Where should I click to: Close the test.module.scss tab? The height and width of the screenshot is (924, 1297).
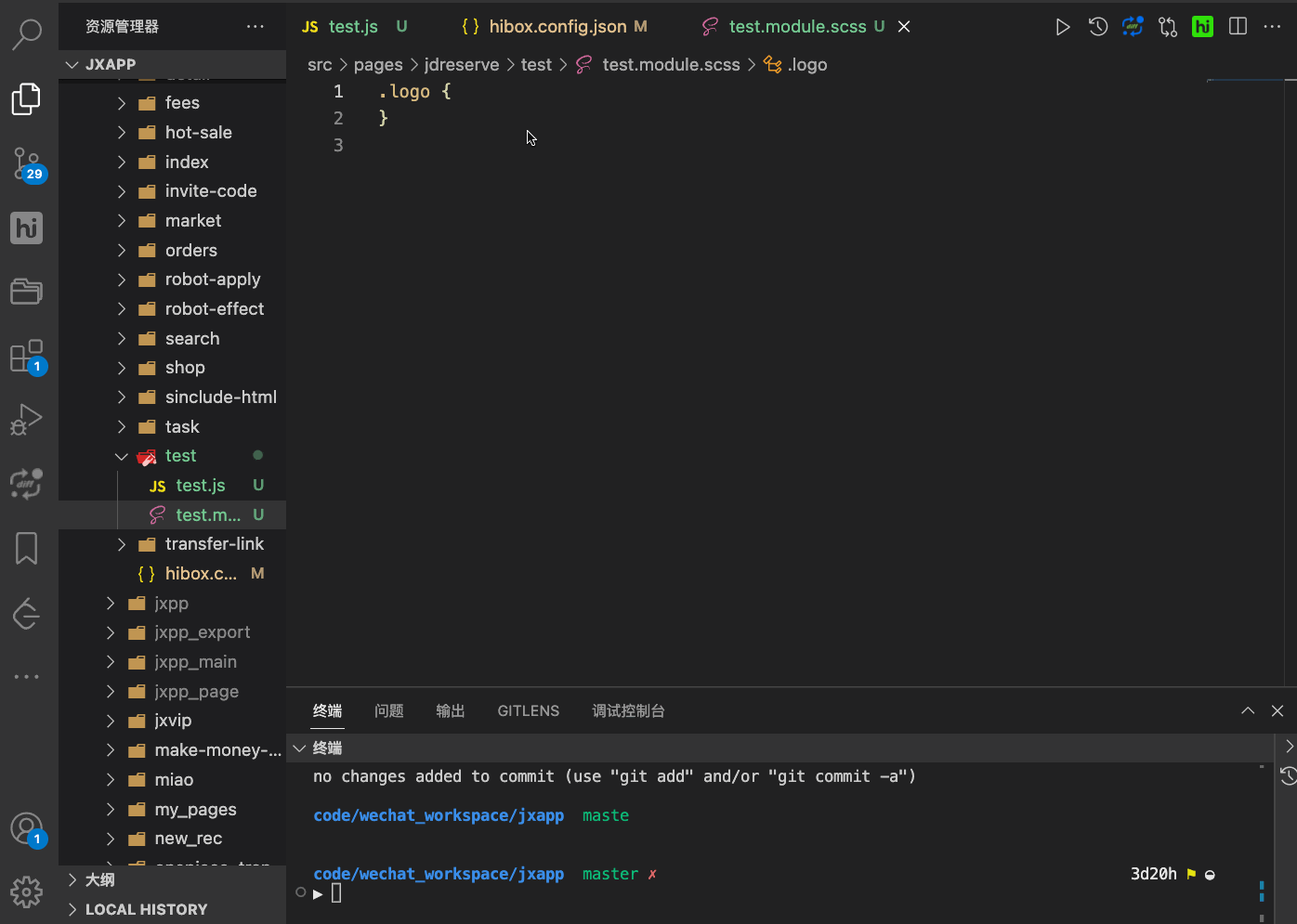pyautogui.click(x=904, y=27)
